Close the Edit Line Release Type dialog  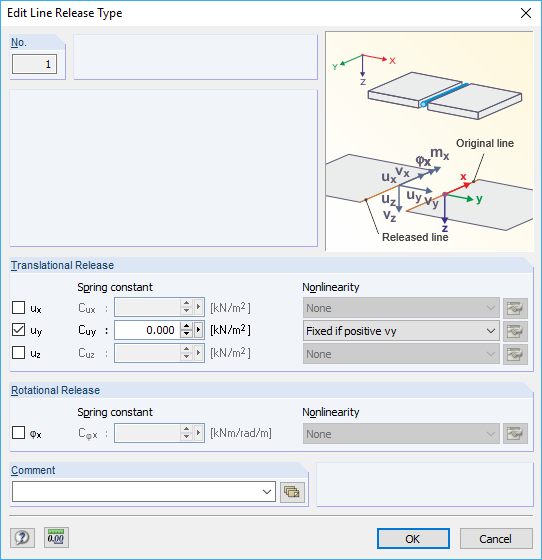(x=526, y=13)
